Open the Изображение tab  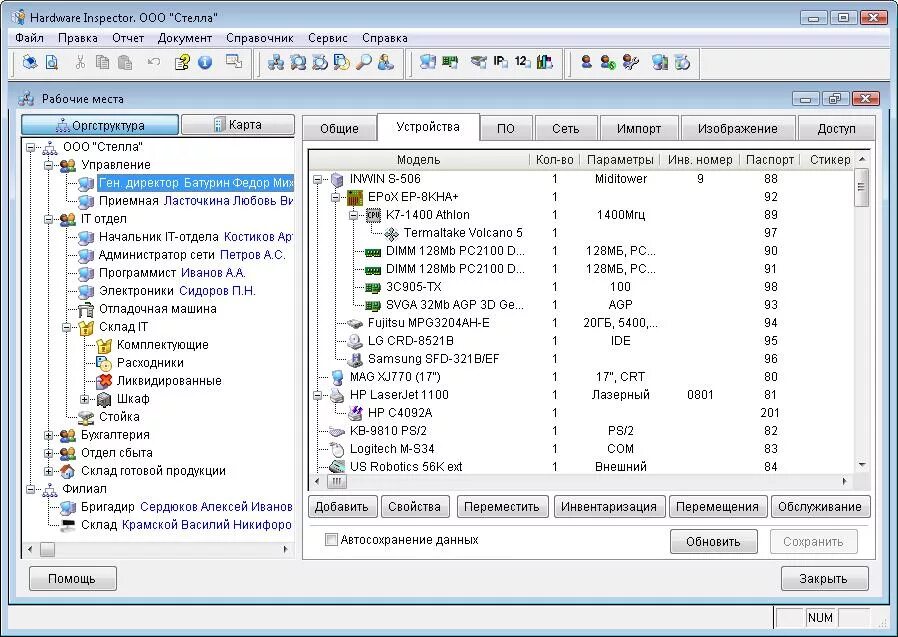[x=738, y=128]
